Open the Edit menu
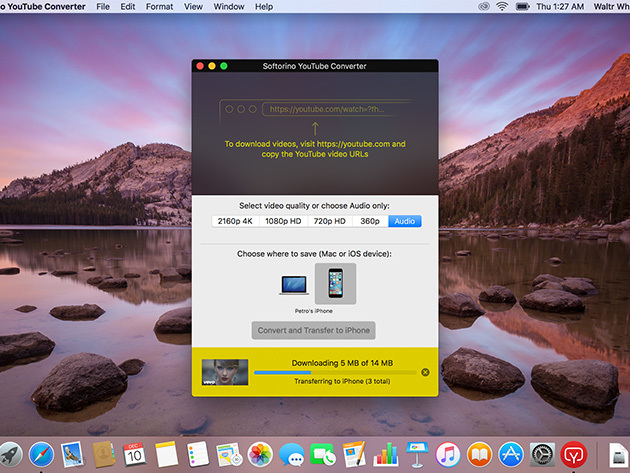The image size is (630, 473). (128, 6)
